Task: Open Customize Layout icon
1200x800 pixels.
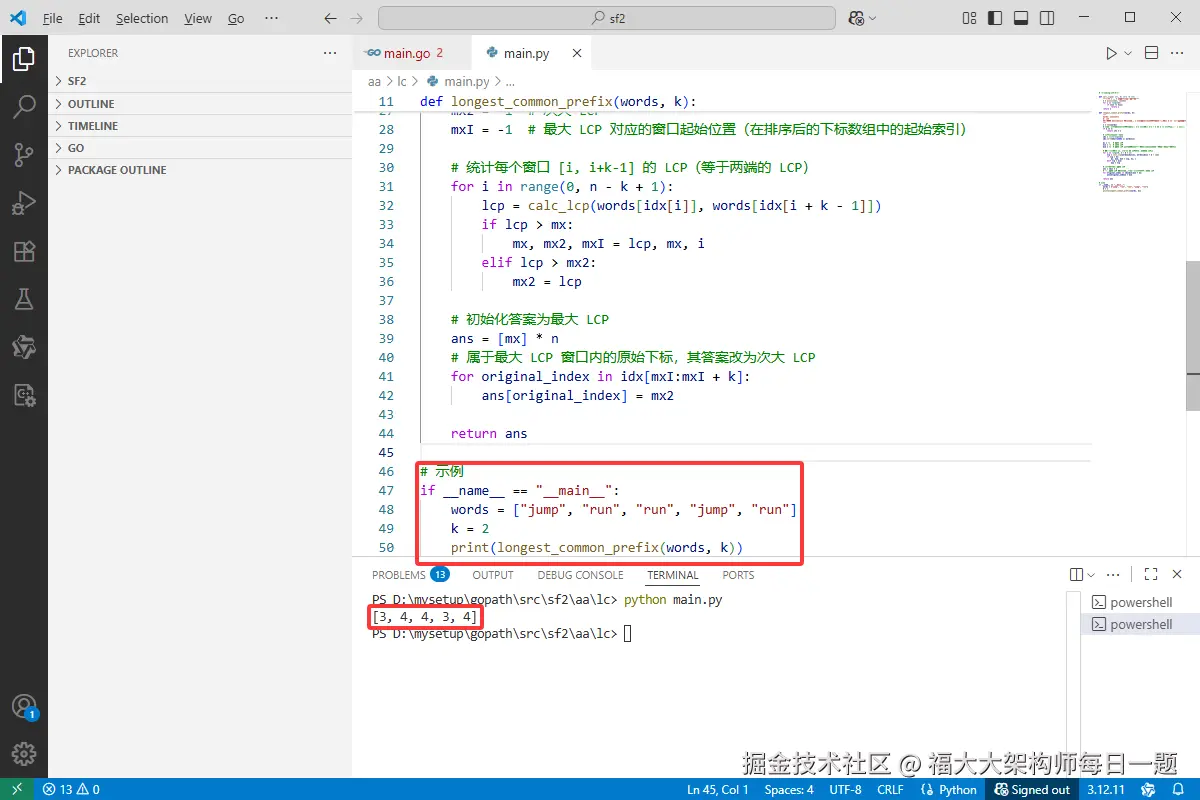Action: point(968,18)
